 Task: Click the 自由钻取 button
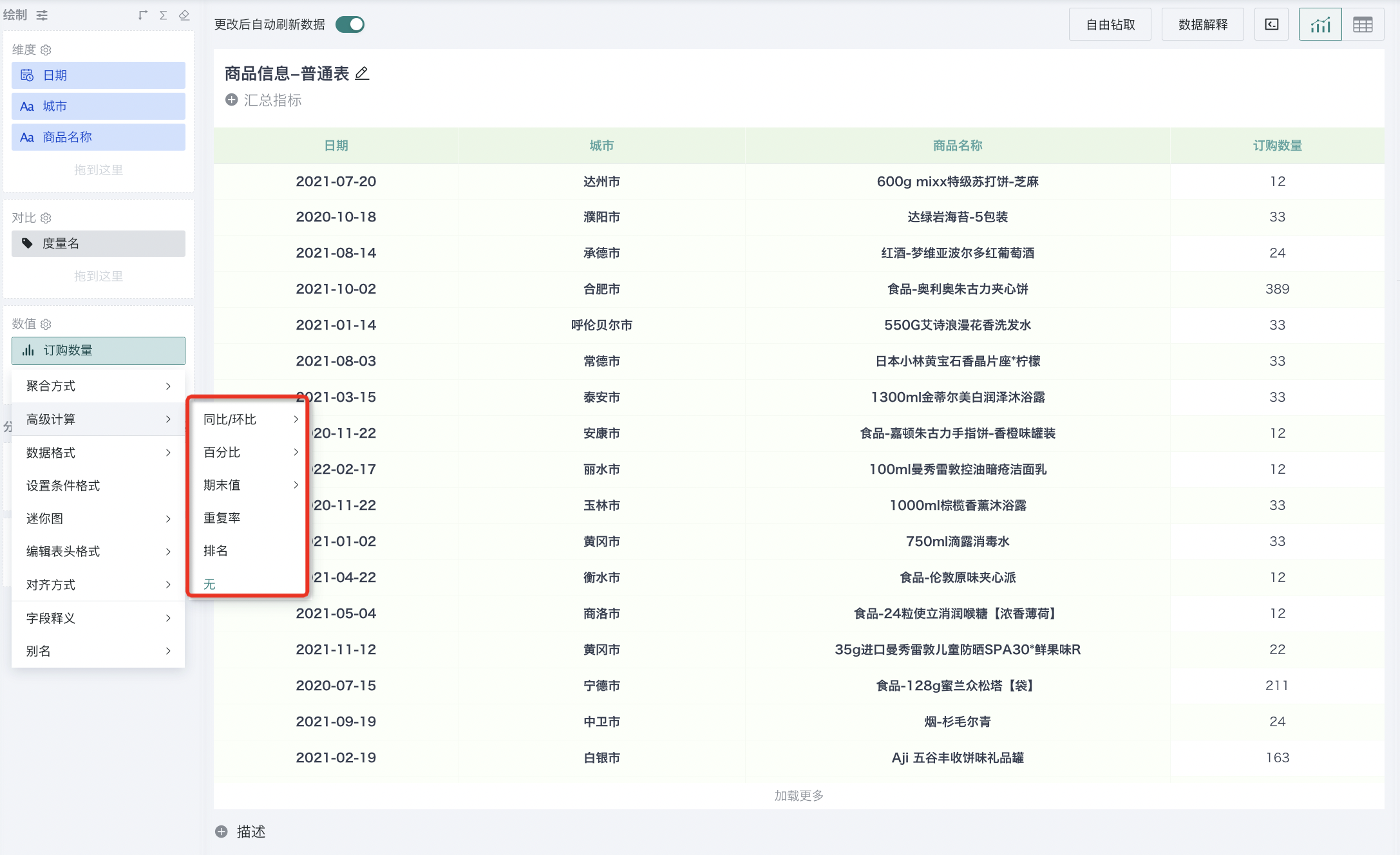click(x=1110, y=24)
